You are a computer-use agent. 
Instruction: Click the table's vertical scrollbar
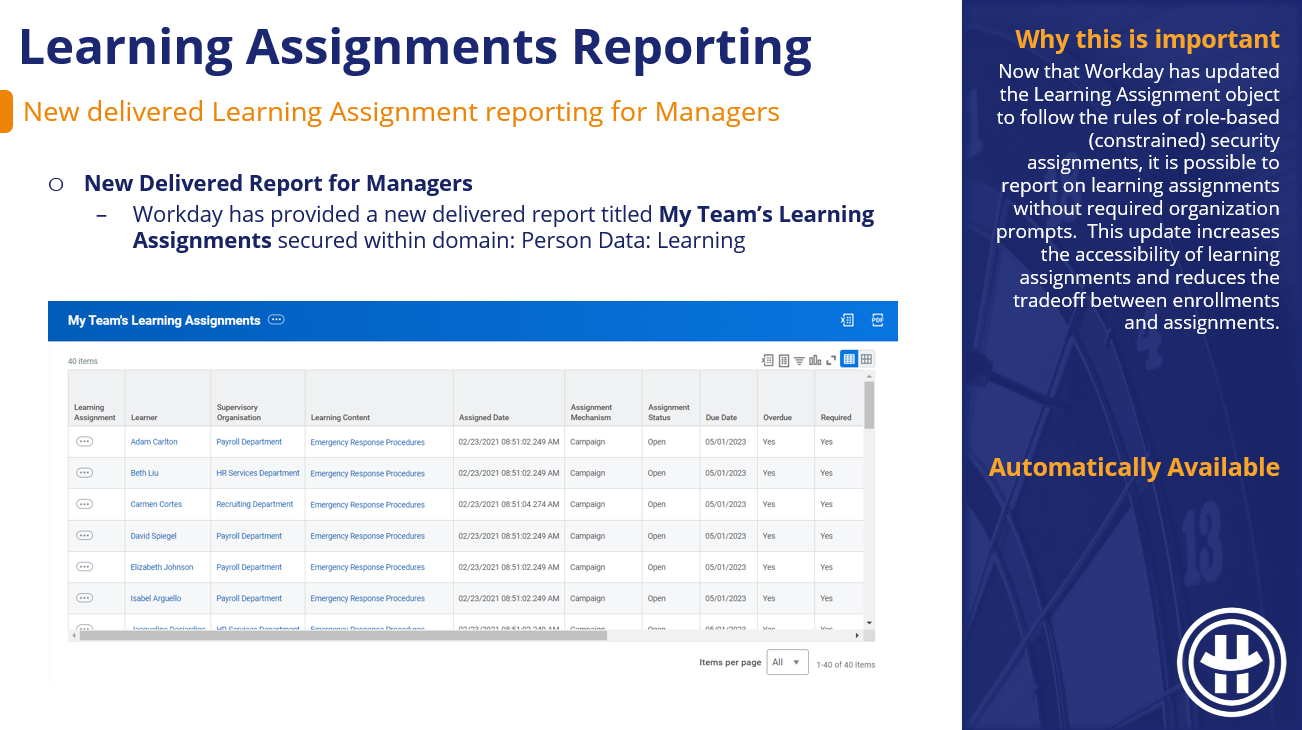(x=869, y=405)
